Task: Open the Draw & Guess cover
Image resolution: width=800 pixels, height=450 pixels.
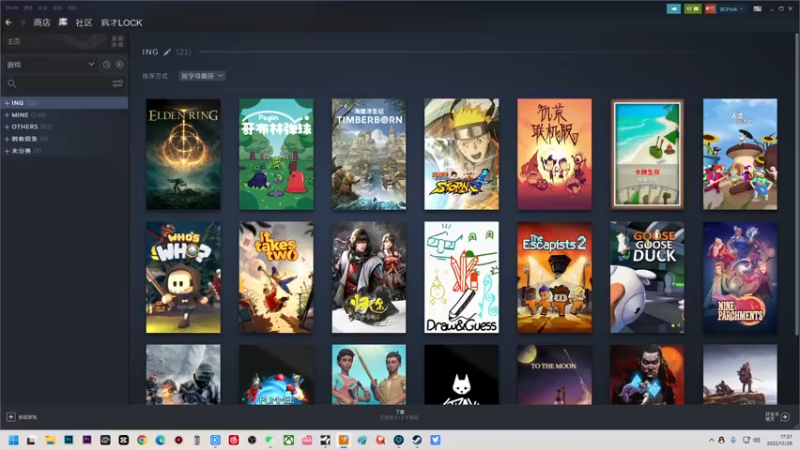Action: point(462,277)
